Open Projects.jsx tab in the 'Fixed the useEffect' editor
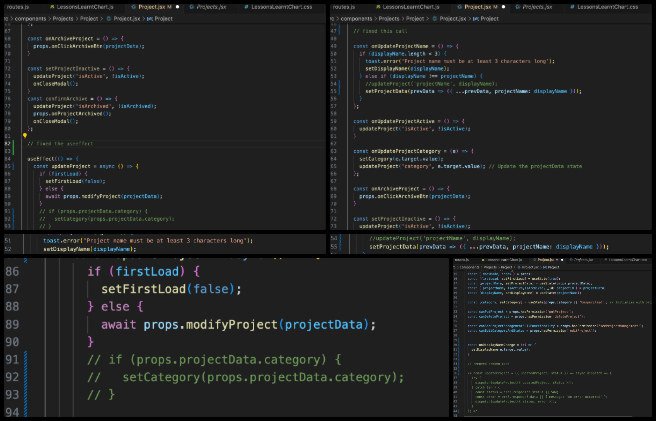 click(x=208, y=7)
